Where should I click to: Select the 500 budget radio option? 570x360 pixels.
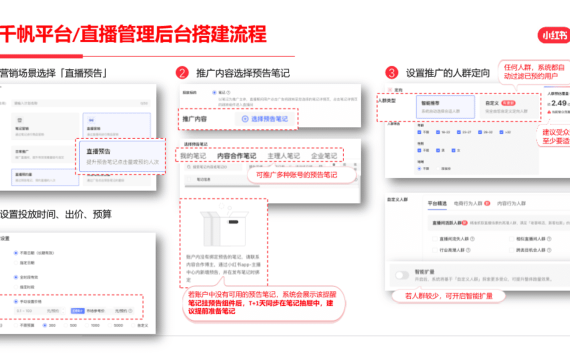[x=66, y=325]
